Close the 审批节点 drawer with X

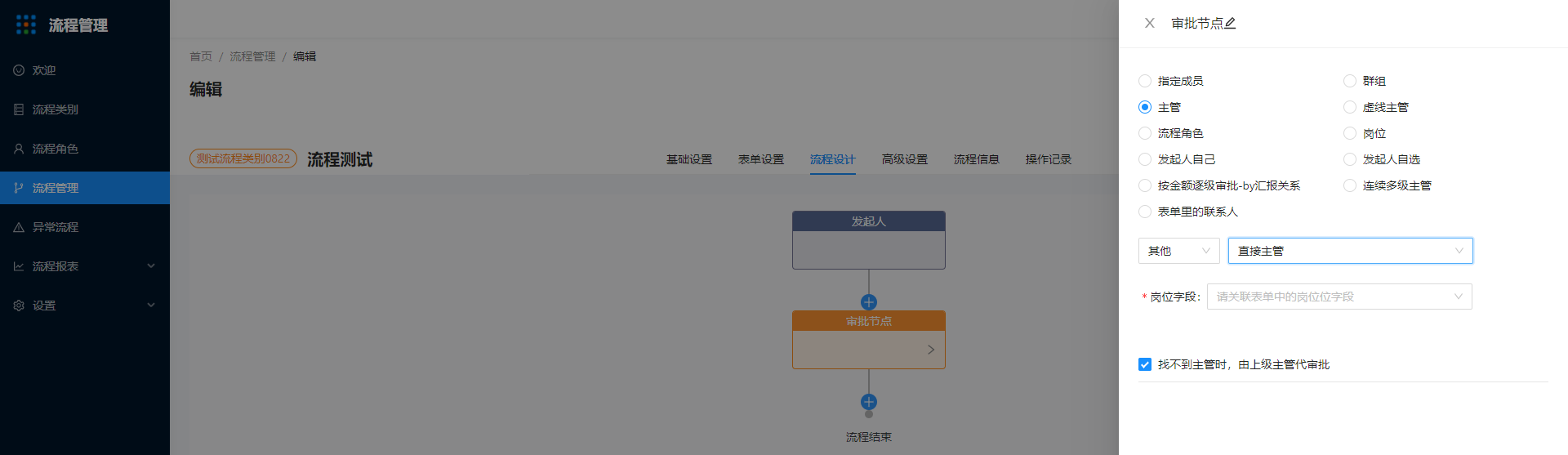click(x=1150, y=23)
